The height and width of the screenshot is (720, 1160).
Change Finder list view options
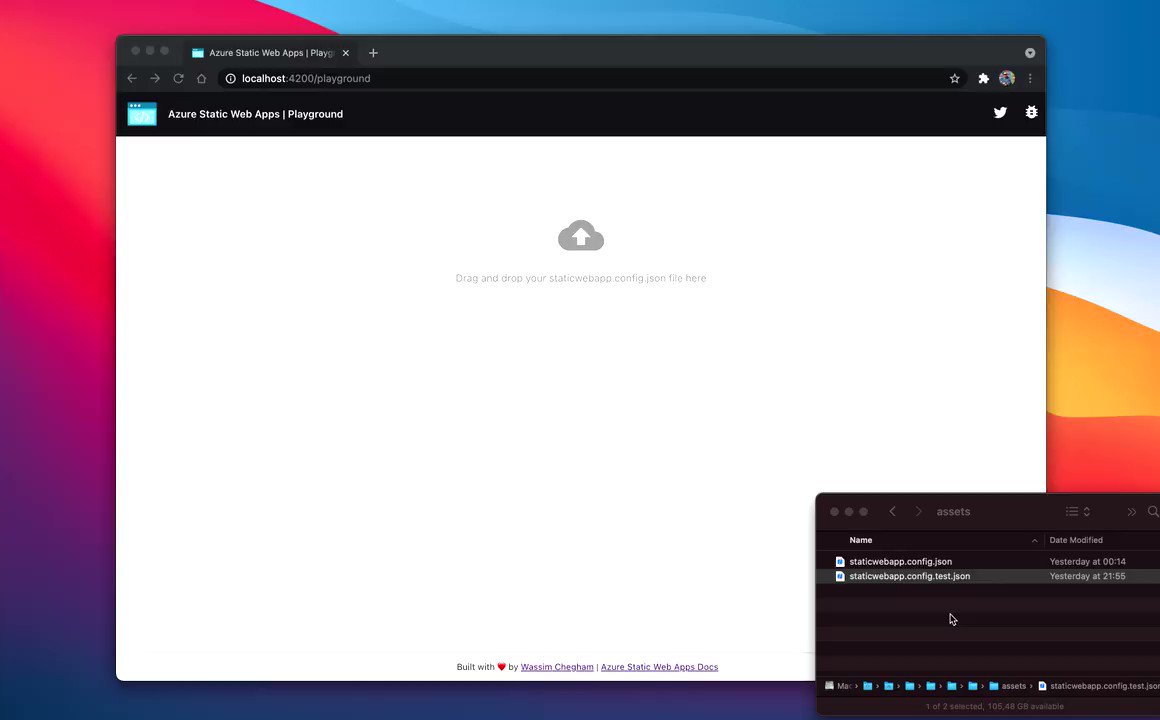pos(1077,511)
